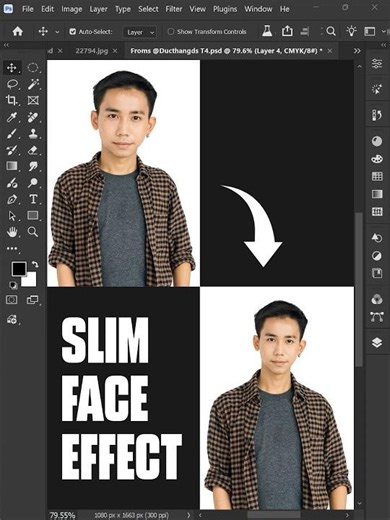
Task: Swap foreground and background colors
Action: [35, 264]
